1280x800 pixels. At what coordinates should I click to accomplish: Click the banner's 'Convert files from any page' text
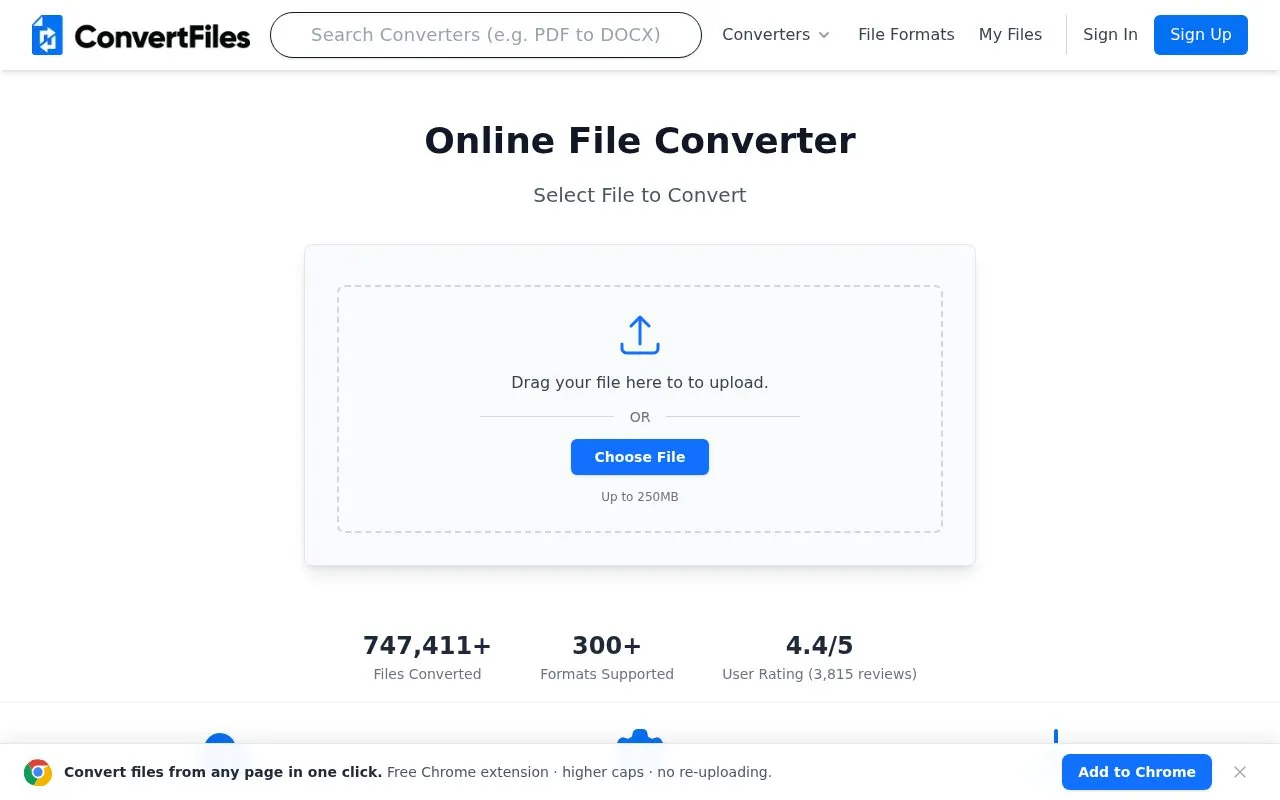[x=223, y=772]
